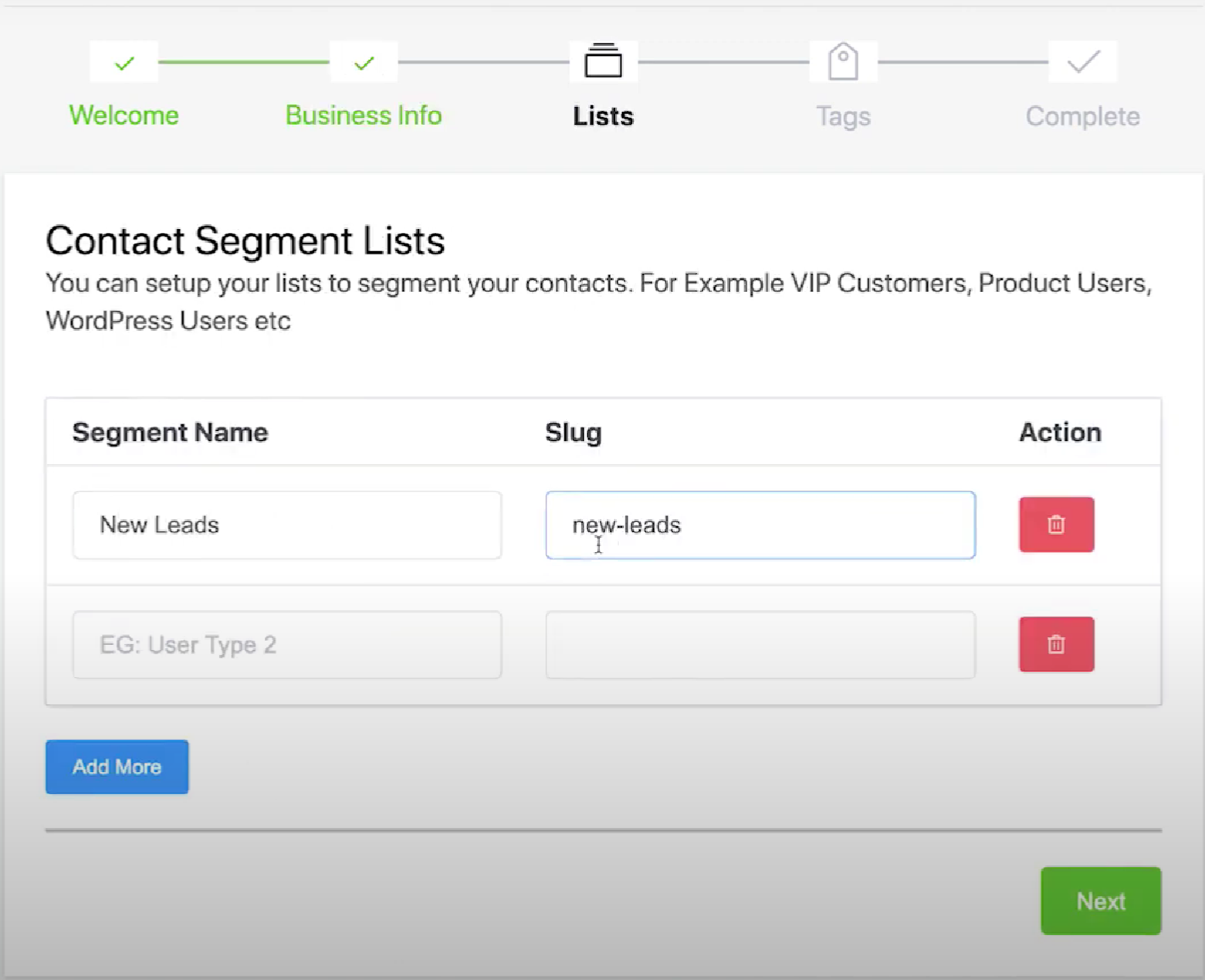1205x980 pixels.
Task: Click the Action column header
Action: tap(1059, 432)
